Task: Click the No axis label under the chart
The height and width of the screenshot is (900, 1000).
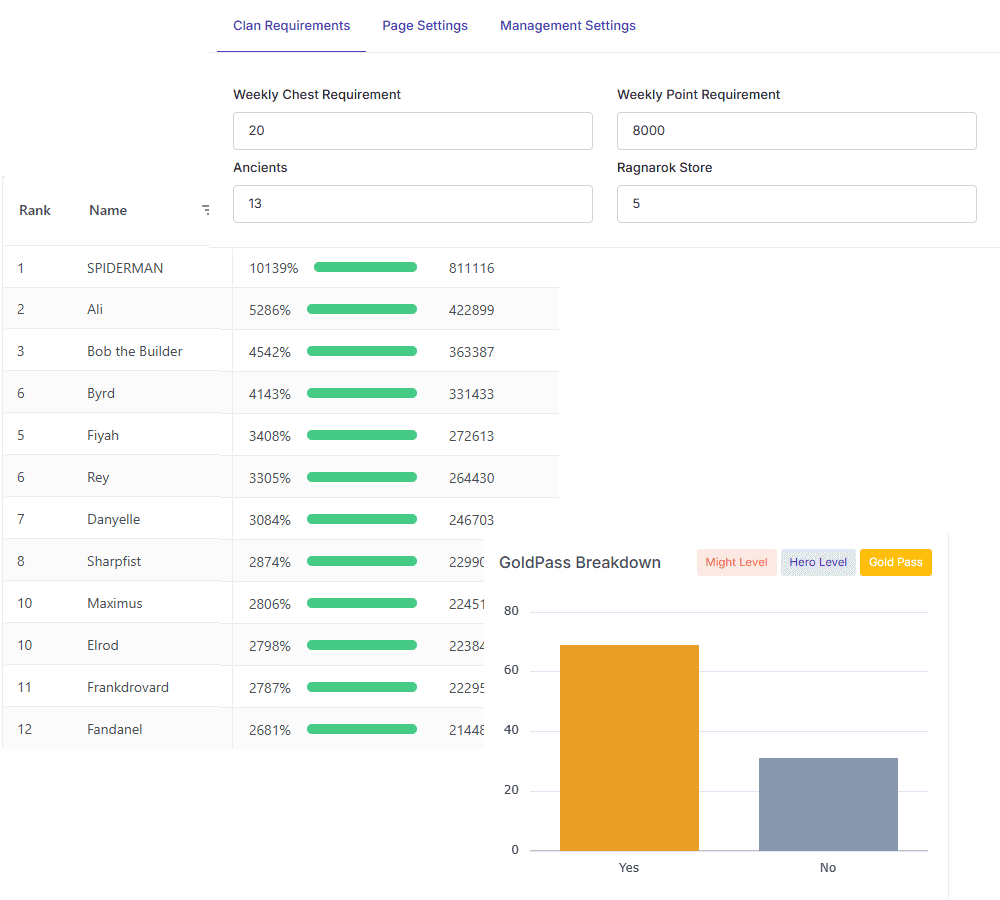Action: pos(828,867)
